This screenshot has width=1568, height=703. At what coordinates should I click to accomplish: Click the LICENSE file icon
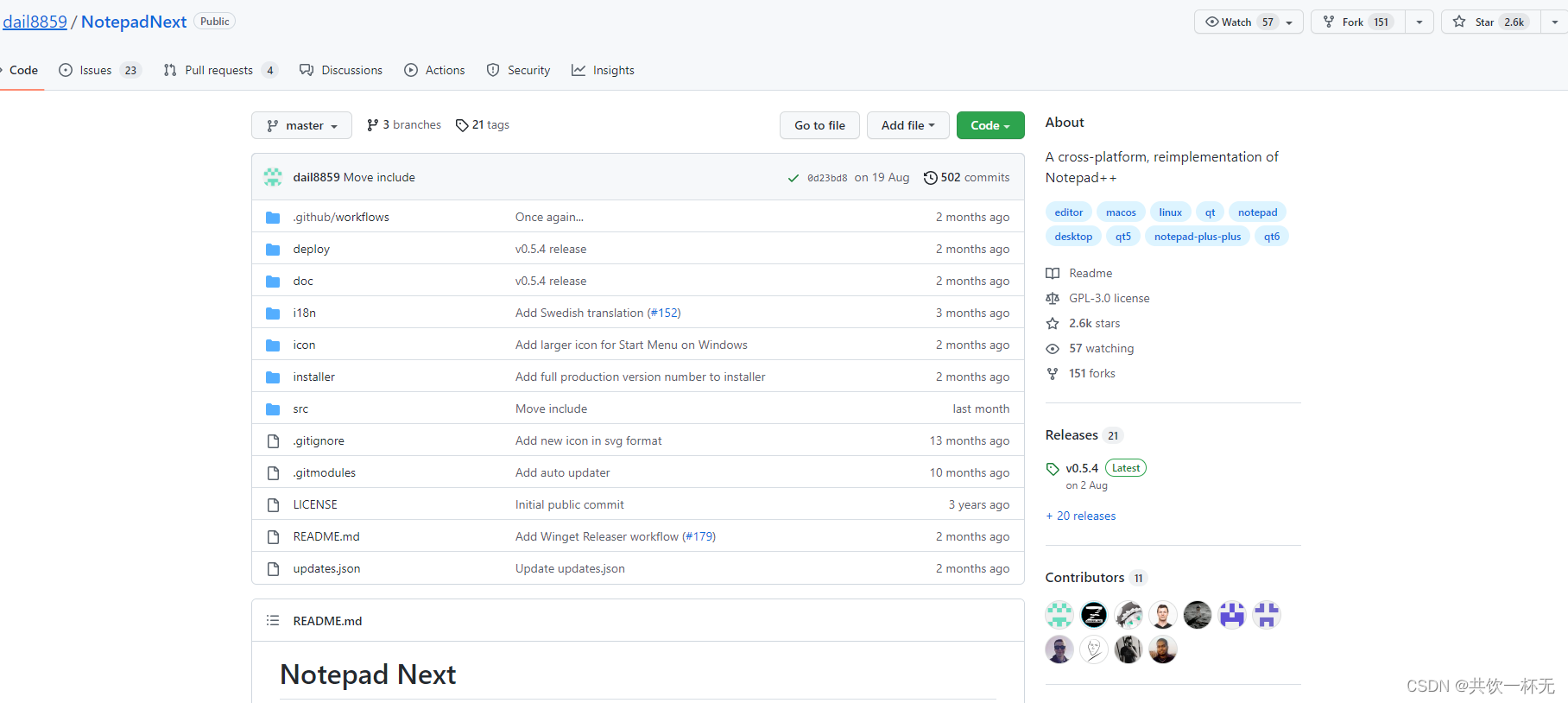tap(273, 504)
